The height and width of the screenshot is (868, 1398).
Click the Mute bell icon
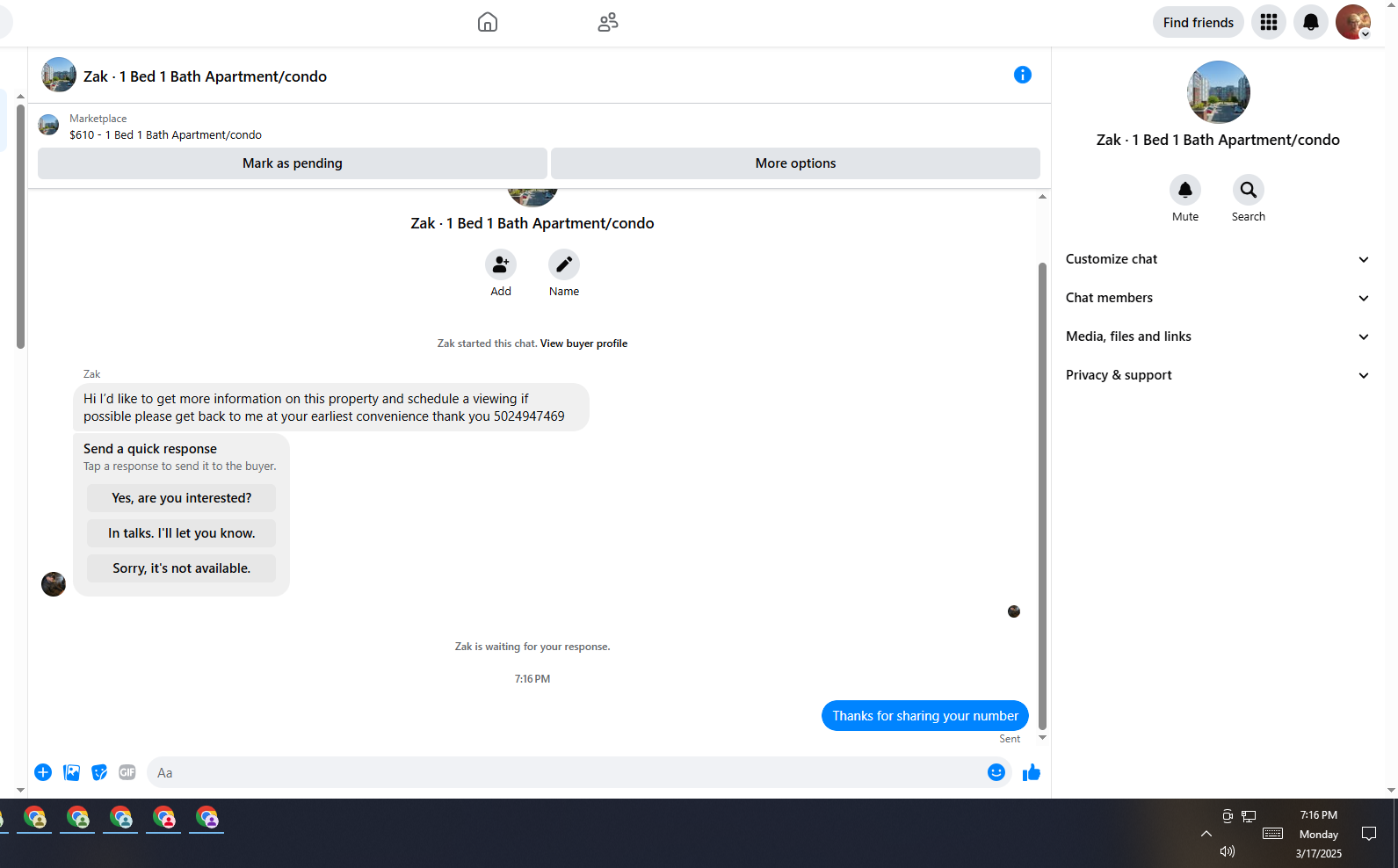[x=1185, y=190]
